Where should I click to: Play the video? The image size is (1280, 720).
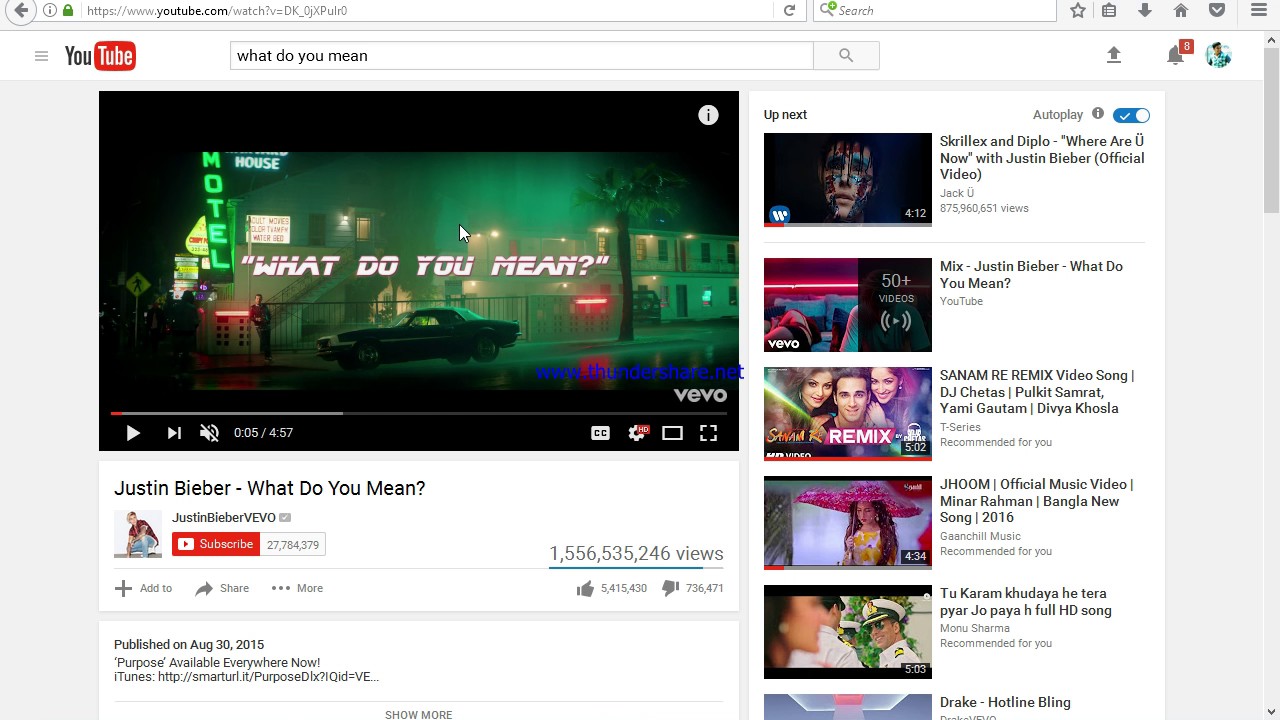132,433
